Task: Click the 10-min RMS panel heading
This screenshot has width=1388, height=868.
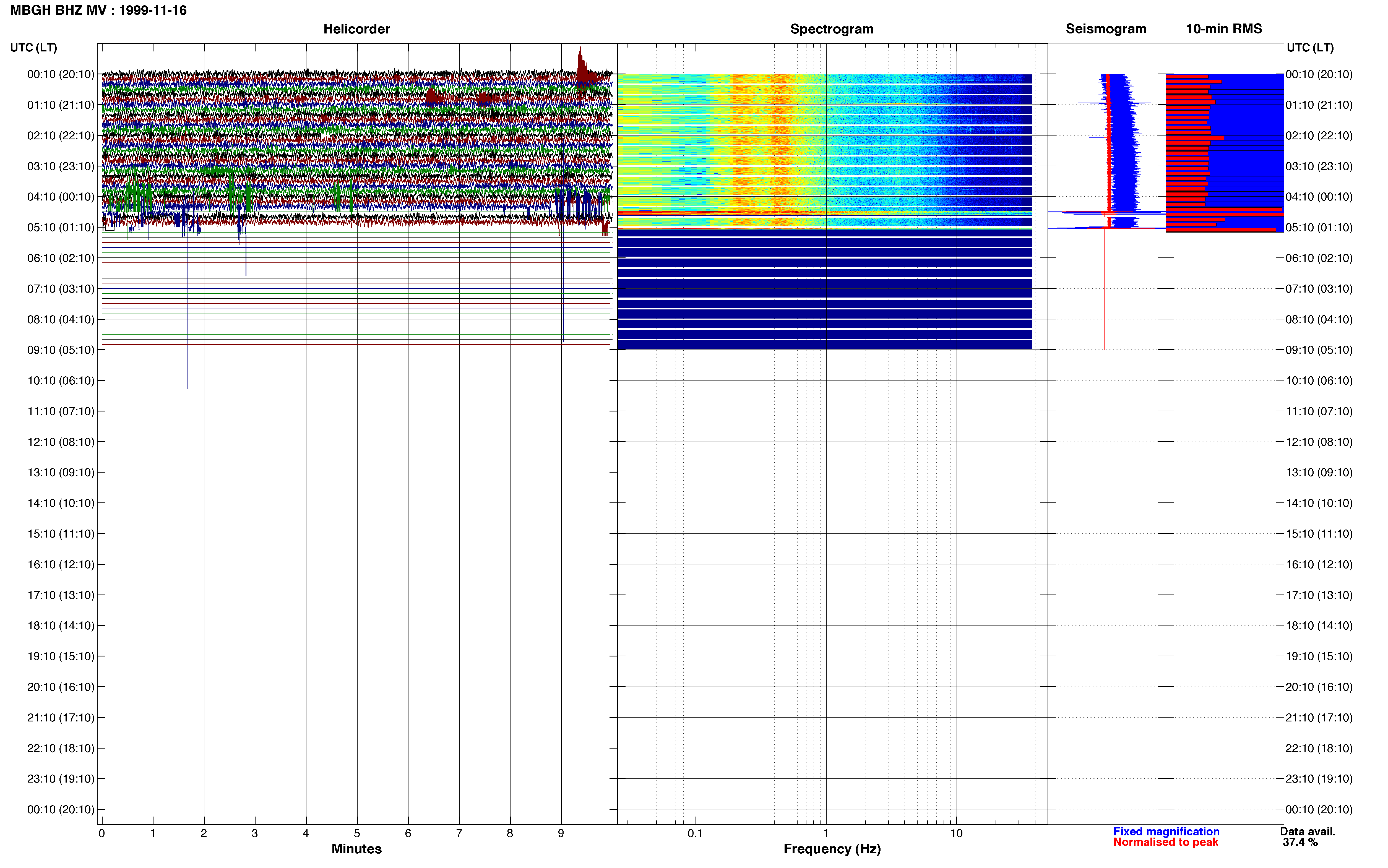Action: tap(1224, 29)
